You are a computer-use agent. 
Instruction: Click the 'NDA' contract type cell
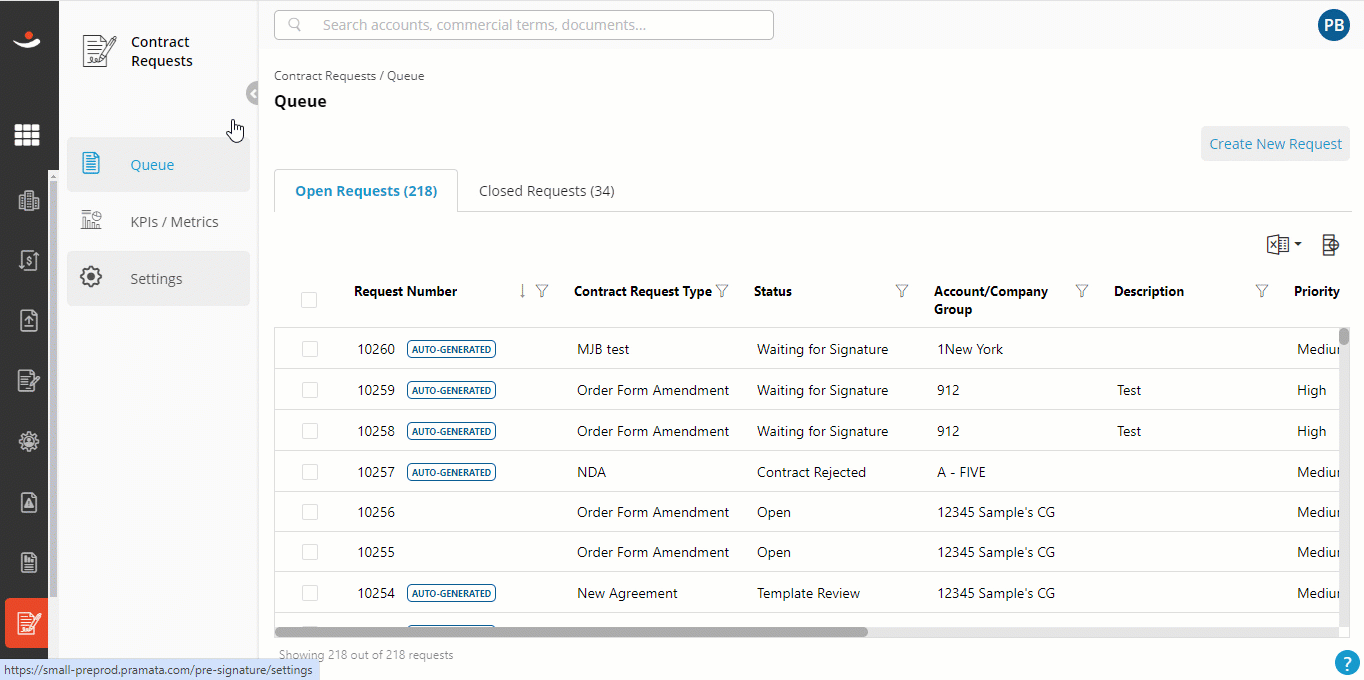point(591,472)
